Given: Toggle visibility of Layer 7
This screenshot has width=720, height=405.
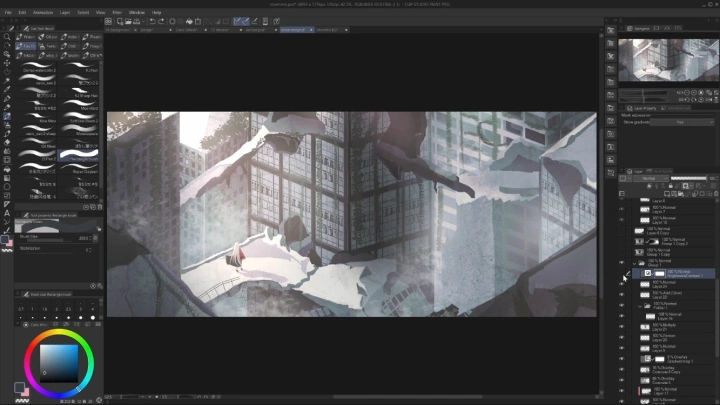Looking at the screenshot, I should (x=621, y=210).
